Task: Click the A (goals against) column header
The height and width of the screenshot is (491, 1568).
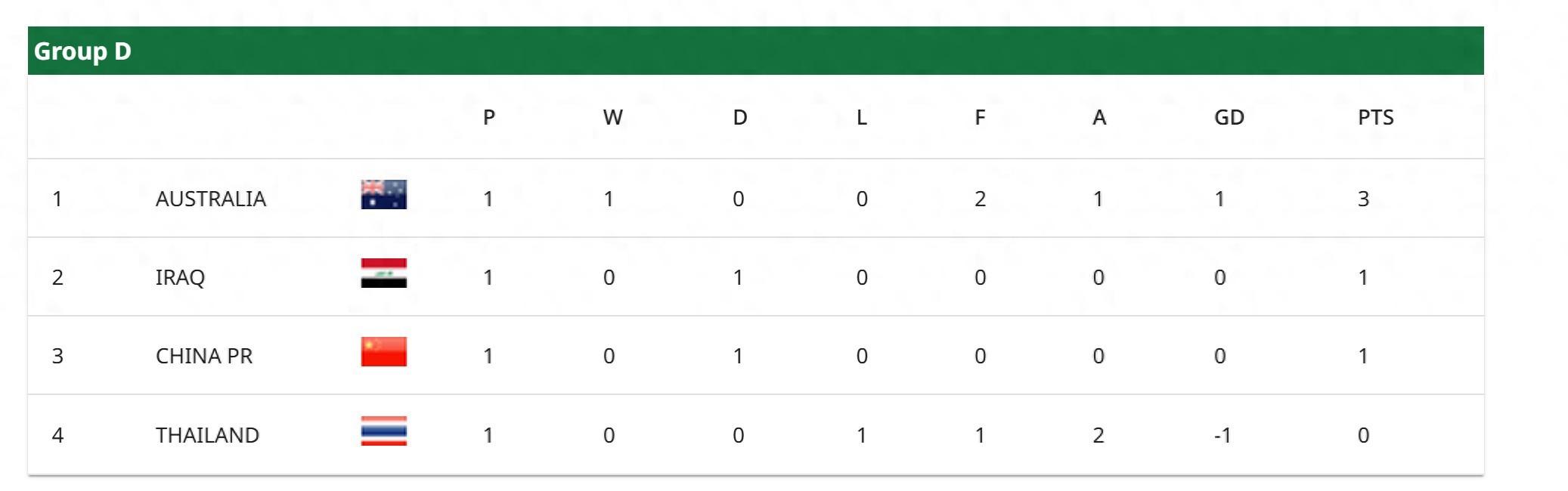Action: [1099, 117]
